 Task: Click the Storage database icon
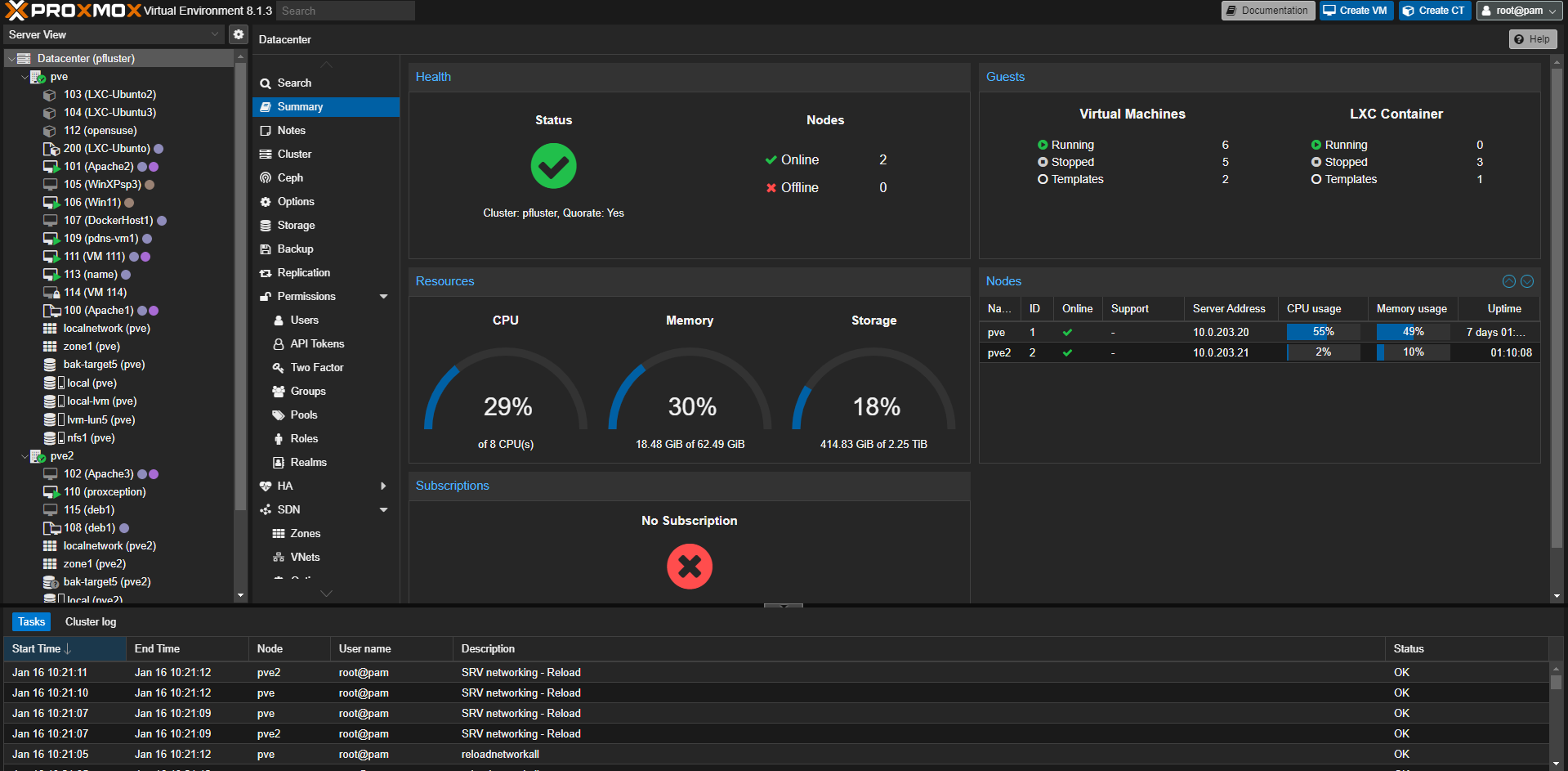pos(266,226)
